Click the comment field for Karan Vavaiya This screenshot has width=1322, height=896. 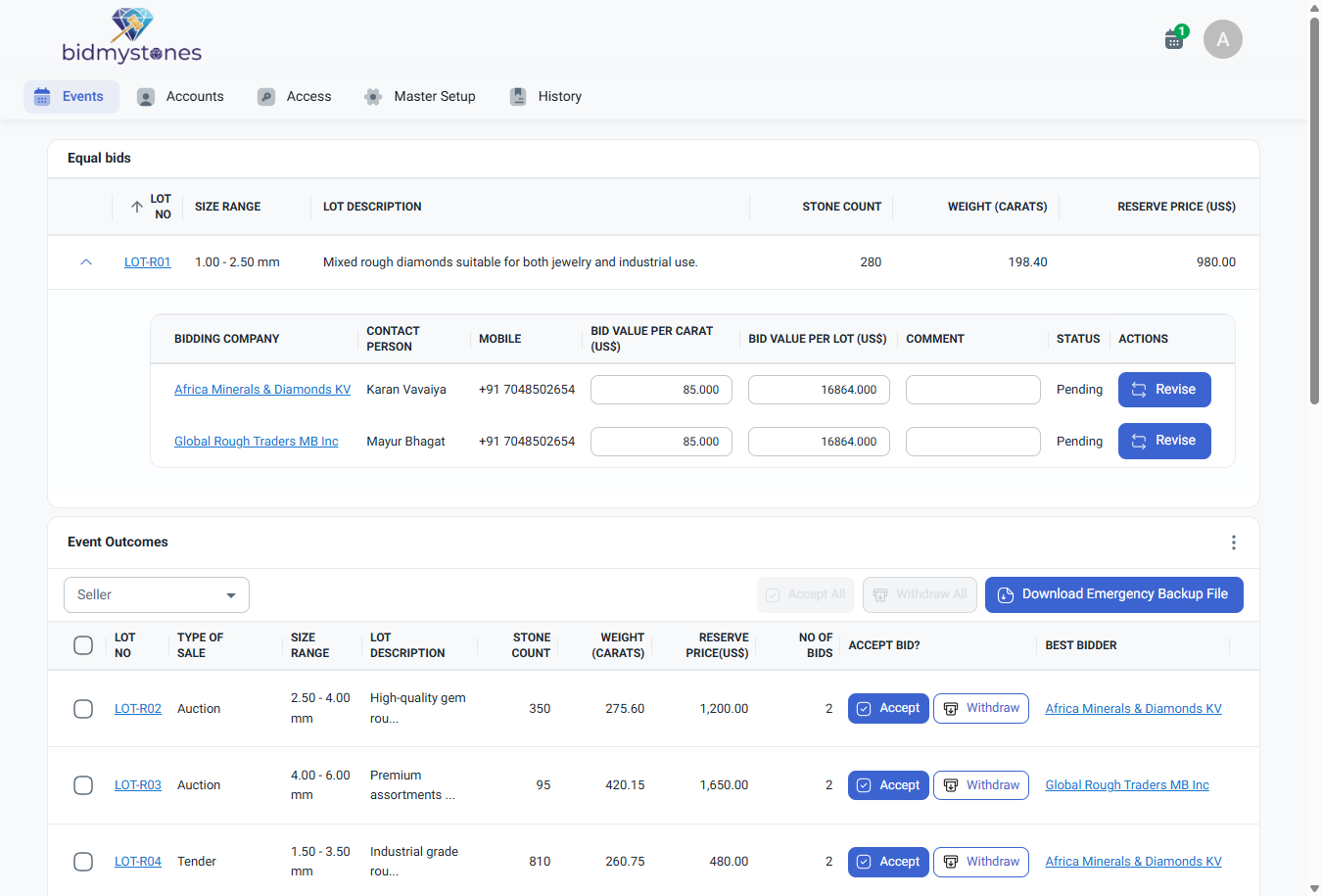973,390
